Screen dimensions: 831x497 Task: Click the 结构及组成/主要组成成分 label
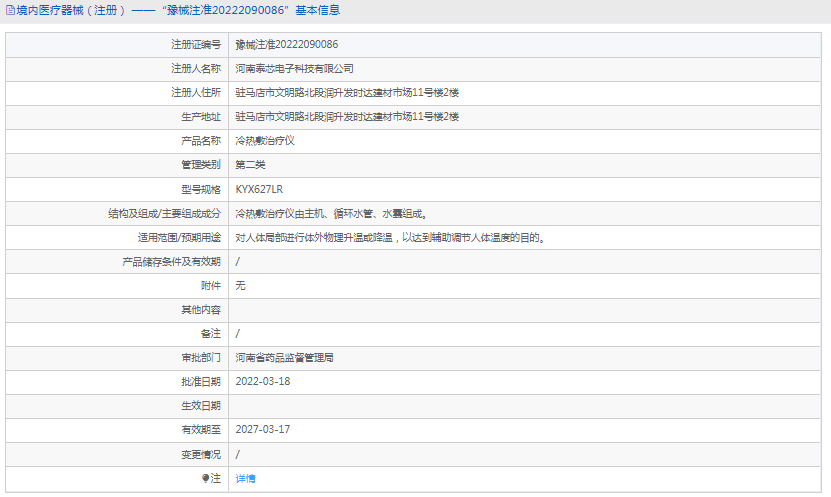coord(164,214)
